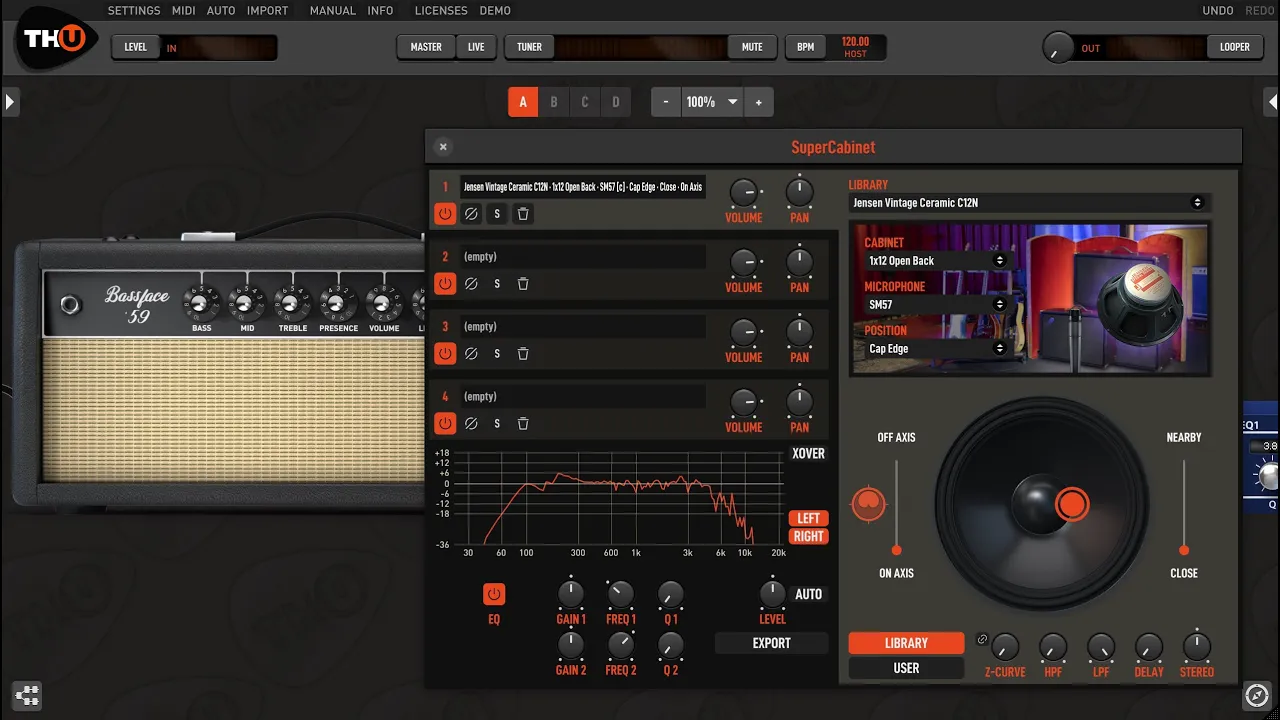Image resolution: width=1280 pixels, height=720 pixels.
Task: Click the Gain 2 EQ knob
Action: pos(570,645)
